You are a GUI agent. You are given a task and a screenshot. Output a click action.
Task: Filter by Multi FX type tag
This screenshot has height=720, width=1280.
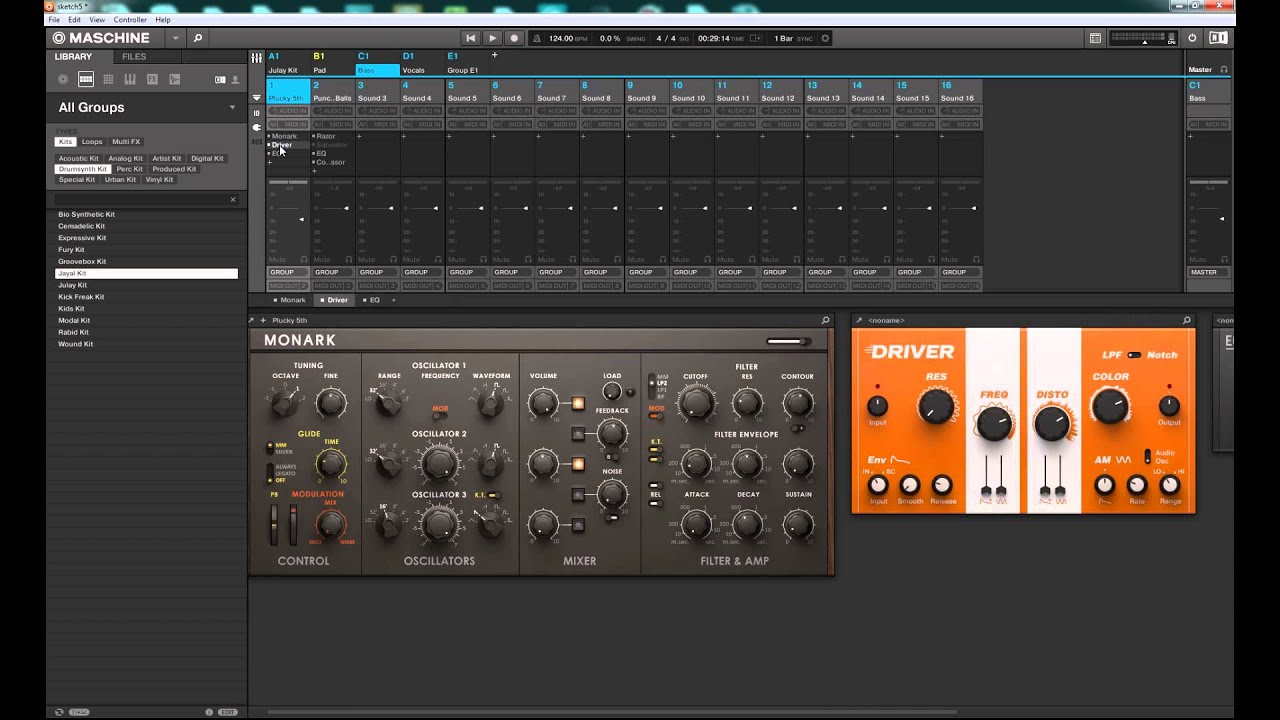(x=126, y=141)
